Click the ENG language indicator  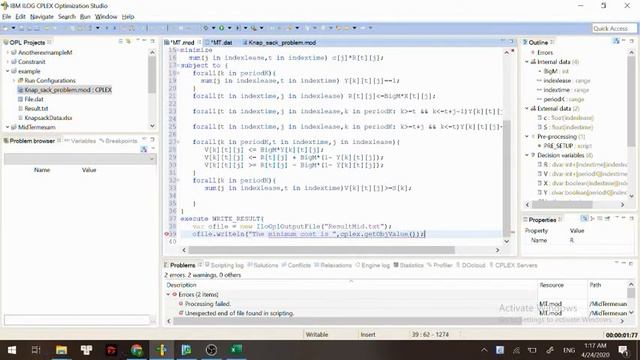click(x=569, y=350)
